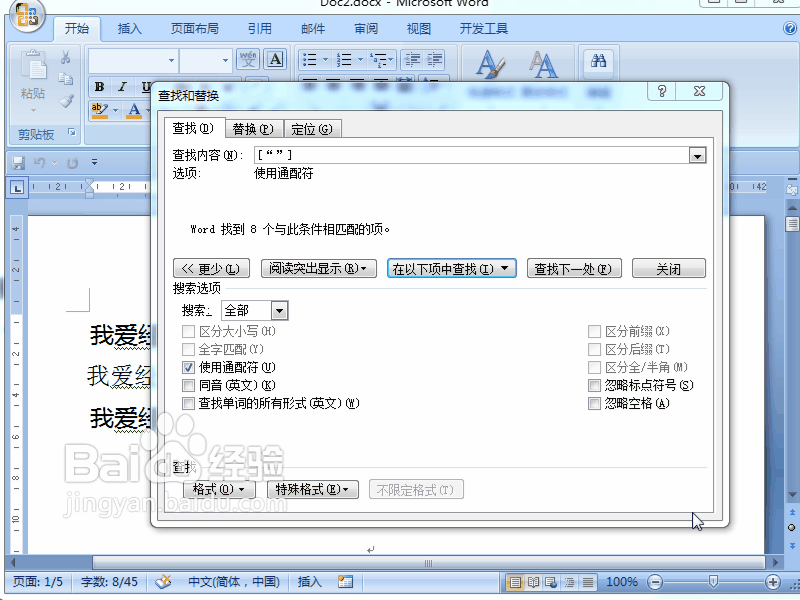Open Change Styles icon
The height and width of the screenshot is (600, 800).
[x=543, y=64]
